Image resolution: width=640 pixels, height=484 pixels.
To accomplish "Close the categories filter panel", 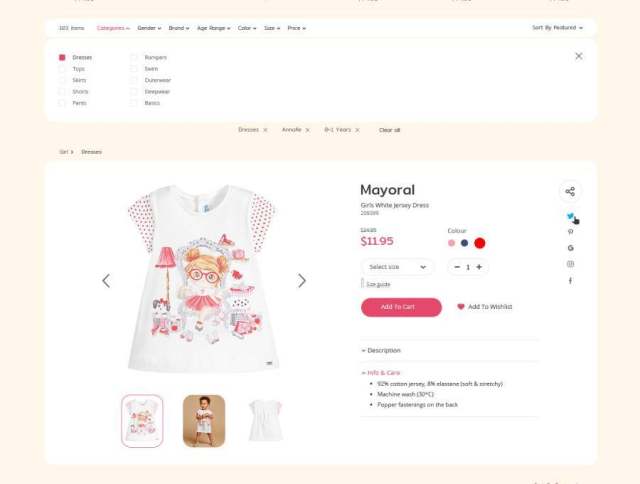I will coord(579,56).
